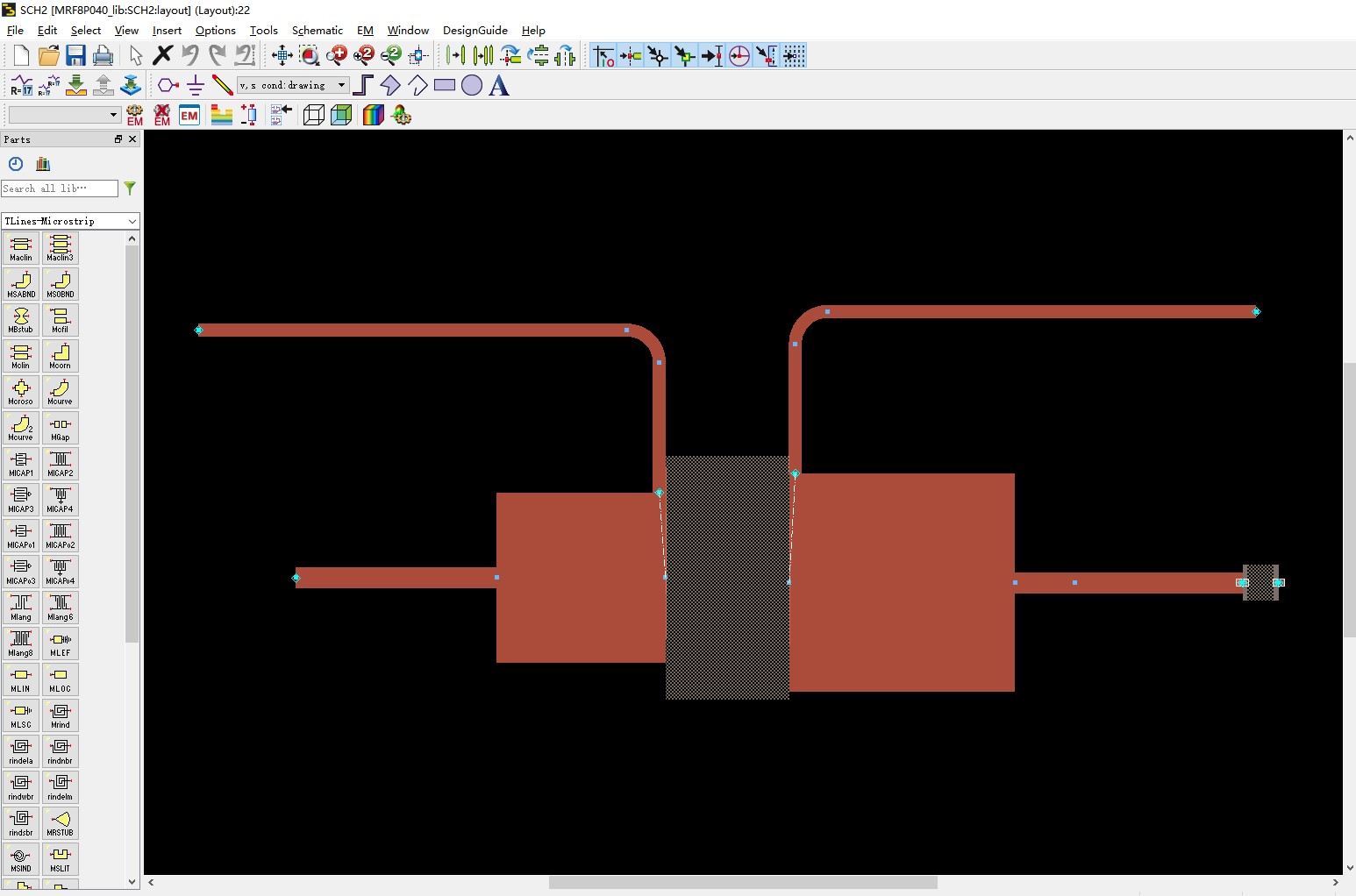This screenshot has width=1356, height=896.
Task: Print the layout
Action: click(x=103, y=56)
